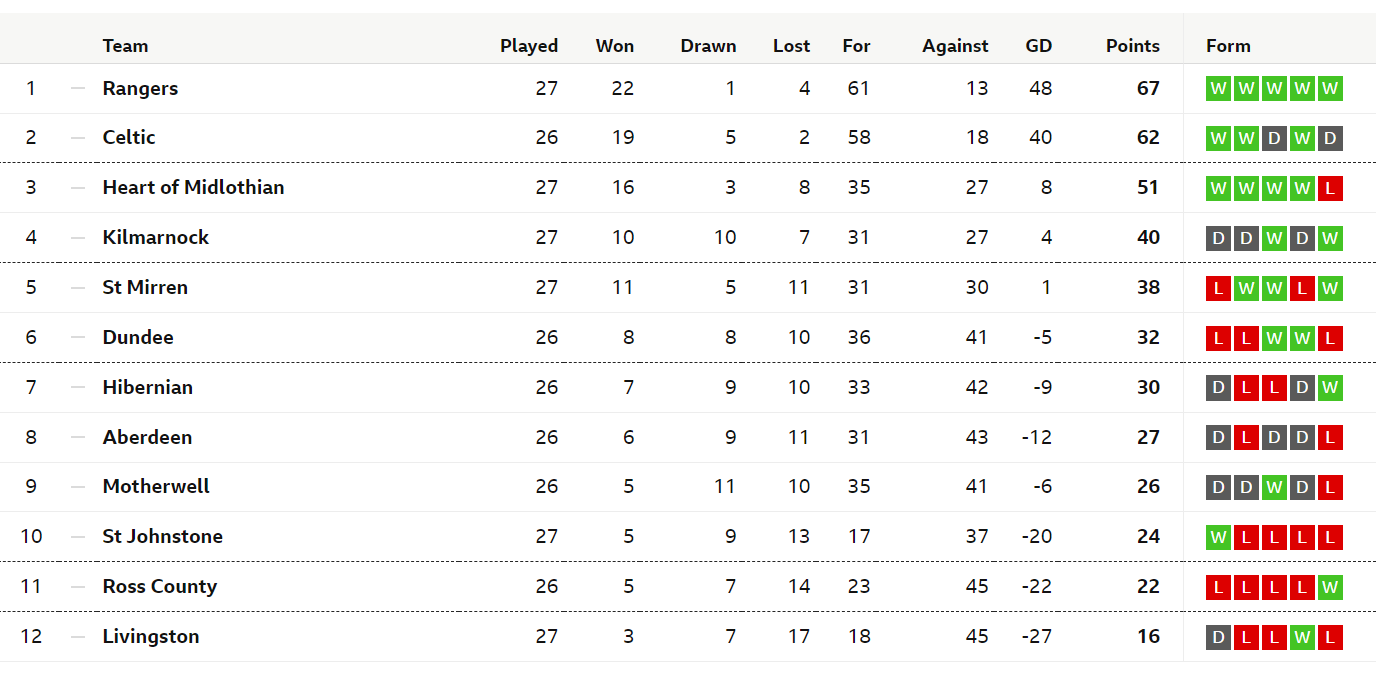This screenshot has height=676, width=1376.
Task: Open the Heart of Midlothian team link
Action: [x=193, y=187]
